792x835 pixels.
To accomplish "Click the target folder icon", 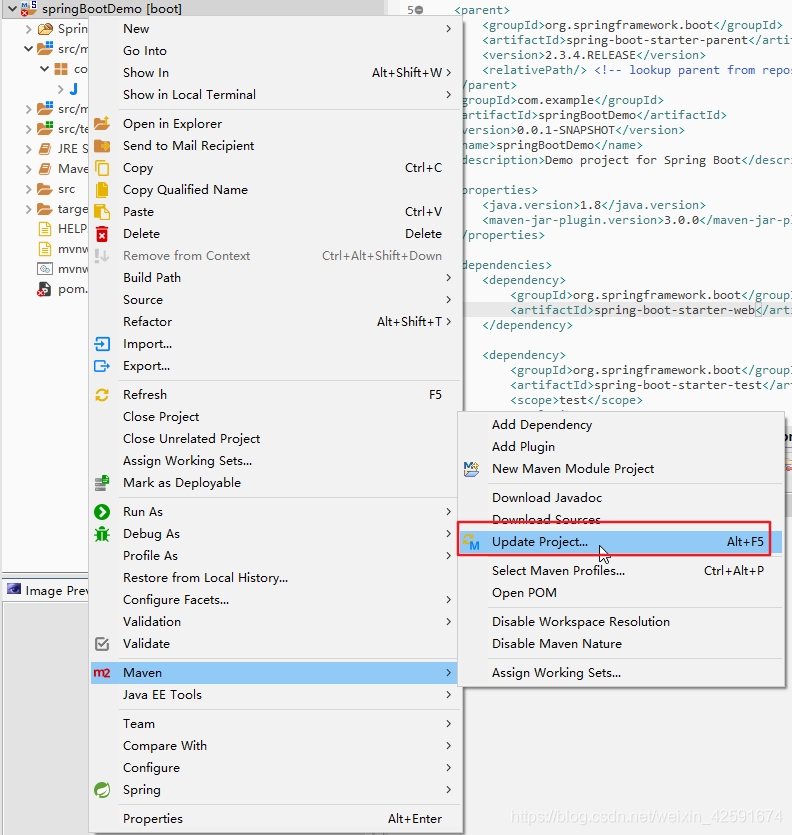I will [x=45, y=209].
